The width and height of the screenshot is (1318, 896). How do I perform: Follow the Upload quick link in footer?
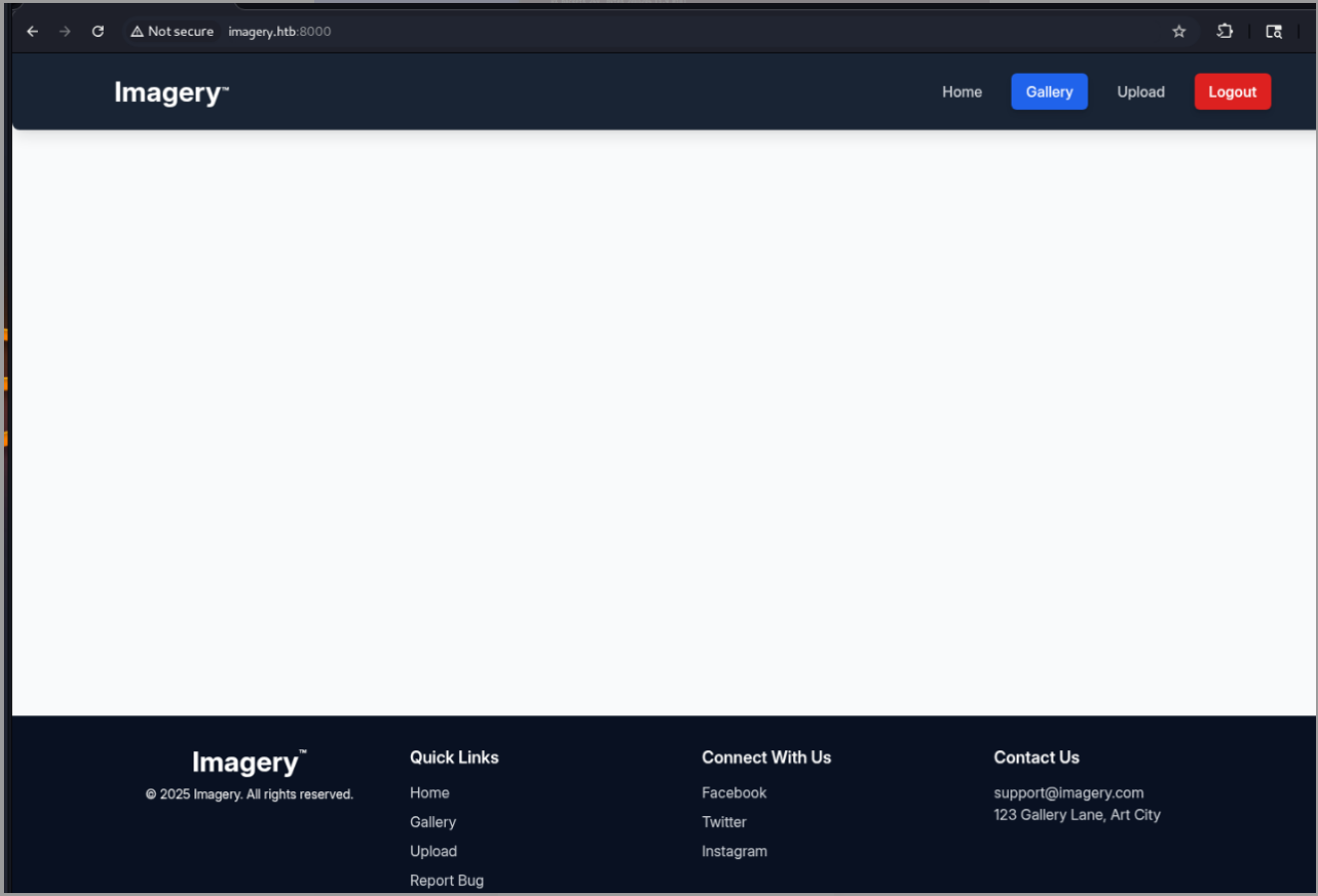click(434, 851)
